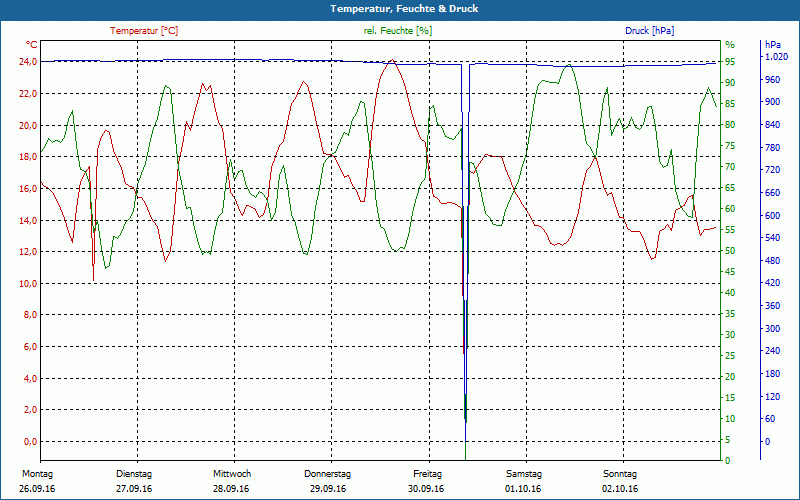
Task: Click the '50' humidity axis value
Action: (x=730, y=251)
